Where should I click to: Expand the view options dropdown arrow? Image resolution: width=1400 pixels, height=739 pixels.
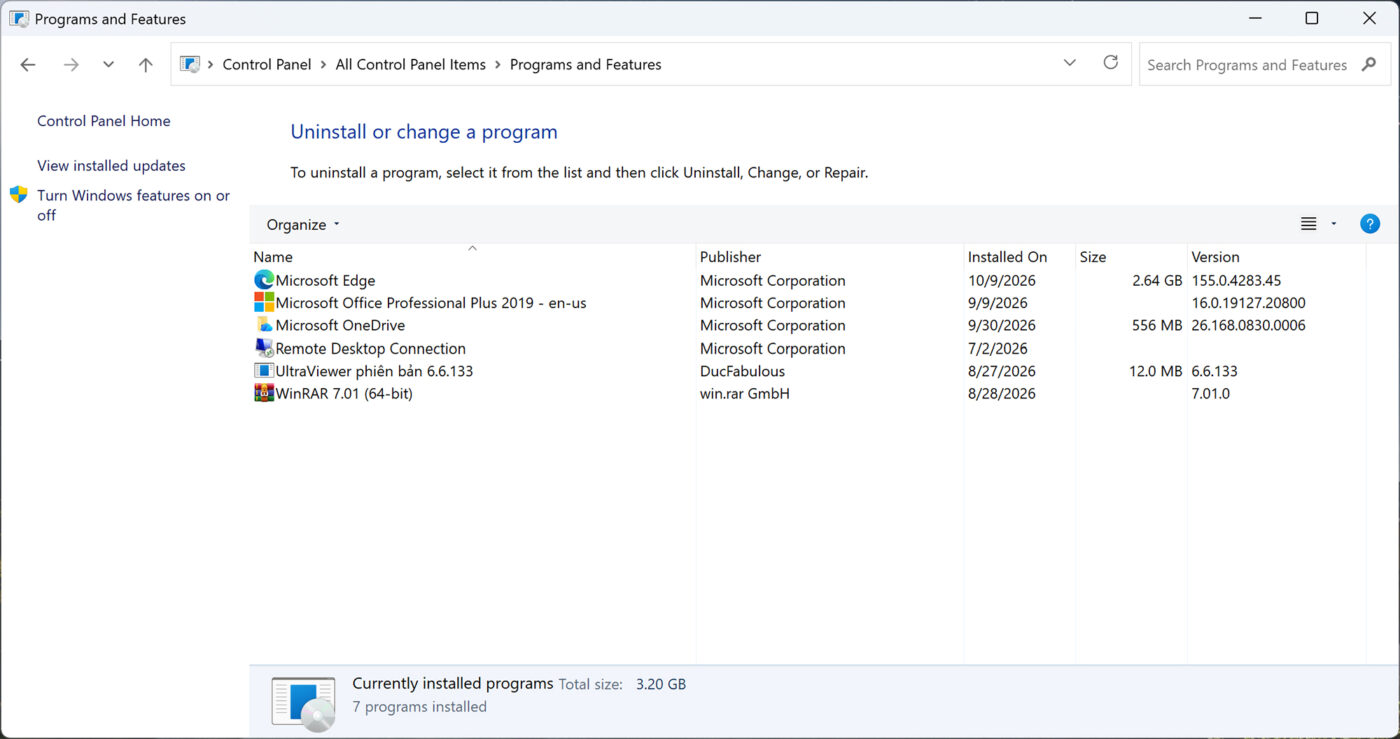point(1334,224)
